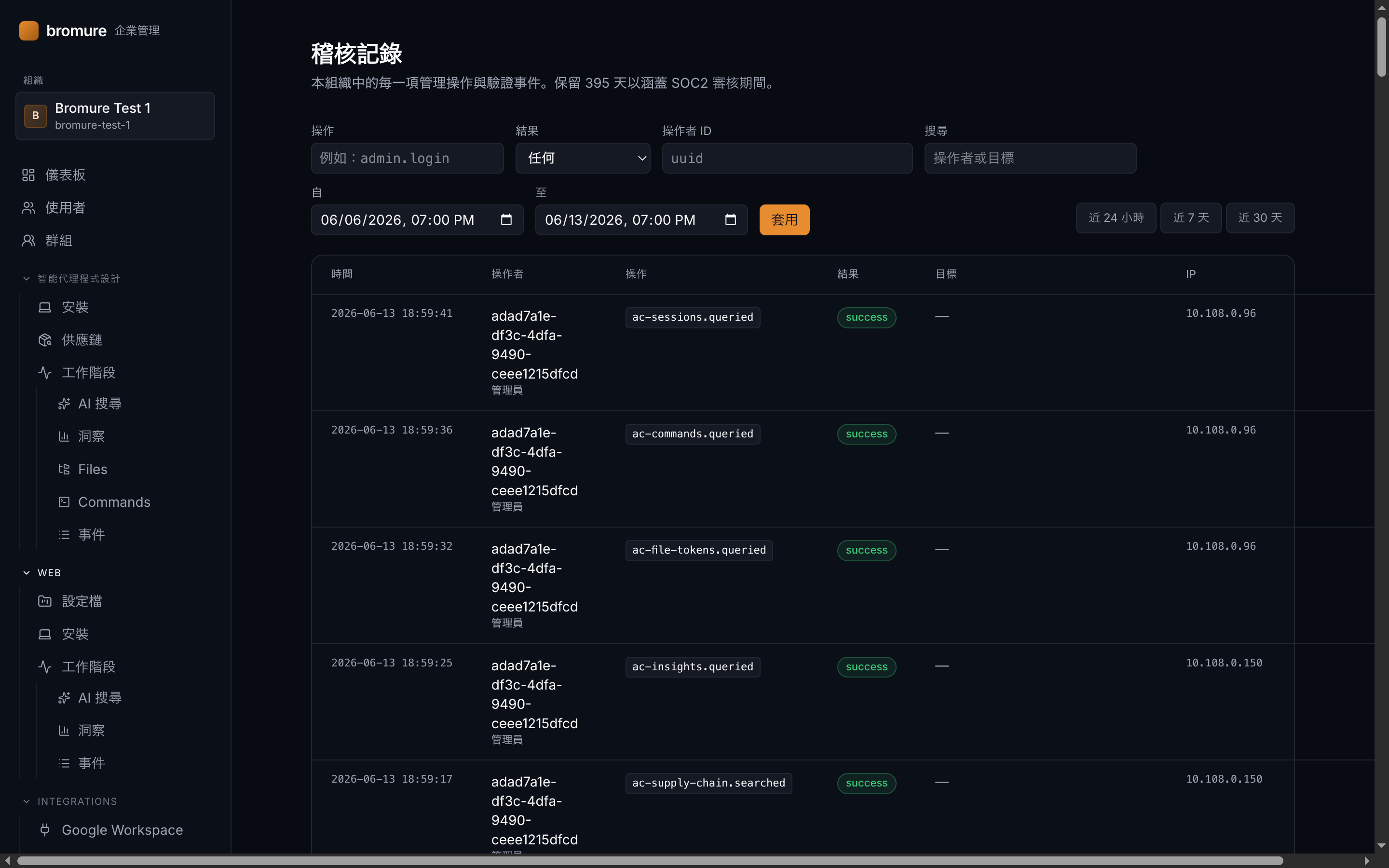Click the B avatar of Bromure Test 1
Viewport: 1389px width, 868px height.
(36, 115)
